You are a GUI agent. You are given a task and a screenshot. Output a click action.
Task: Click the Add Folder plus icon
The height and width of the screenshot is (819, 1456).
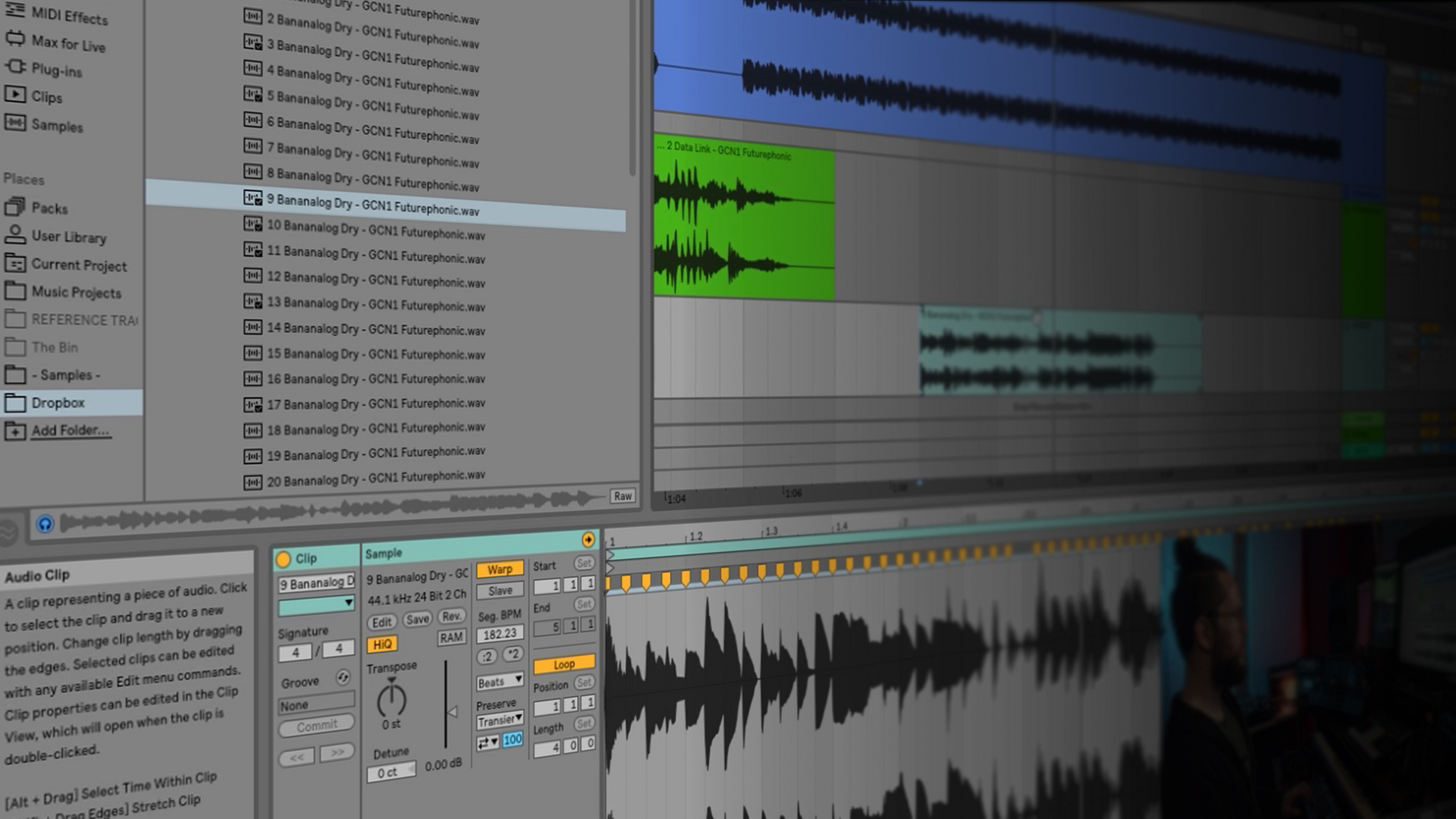tap(14, 431)
